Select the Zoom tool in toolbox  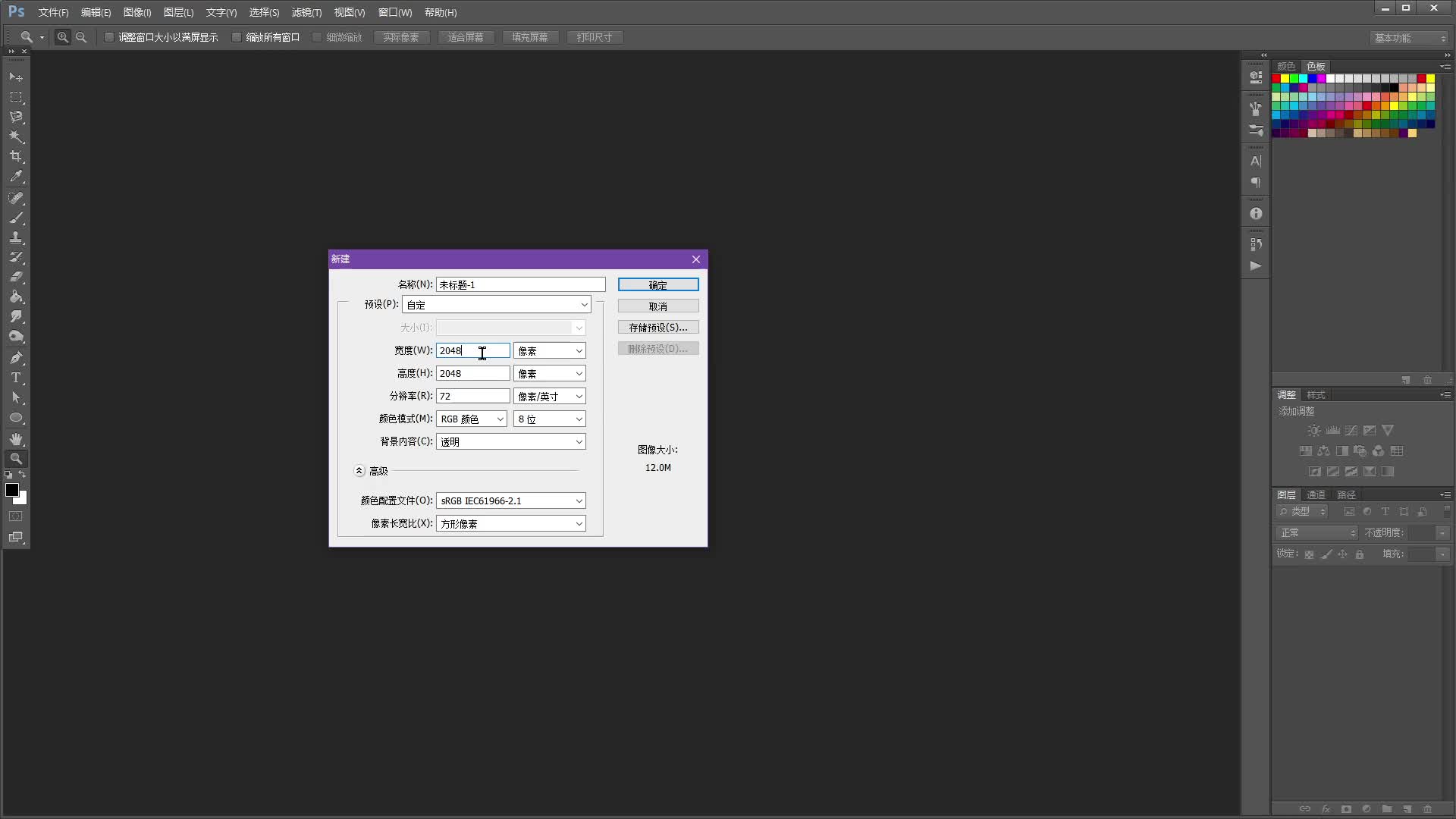click(16, 459)
